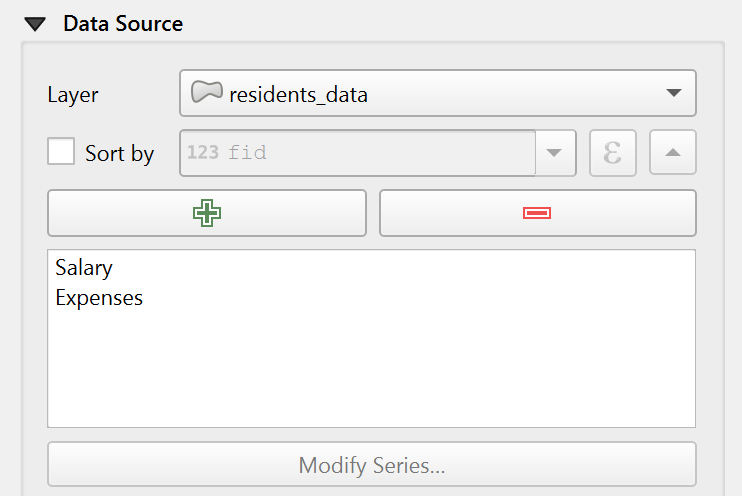Screen dimensions: 742x496
Task: Remove series with the red minus
Action: tap(537, 213)
